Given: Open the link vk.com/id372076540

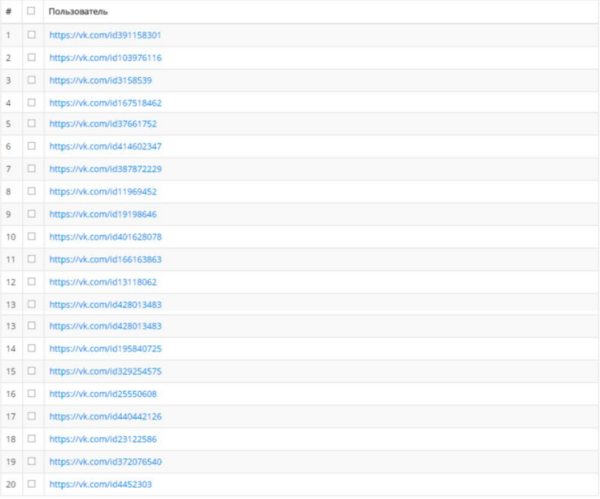Looking at the screenshot, I should (105, 461).
